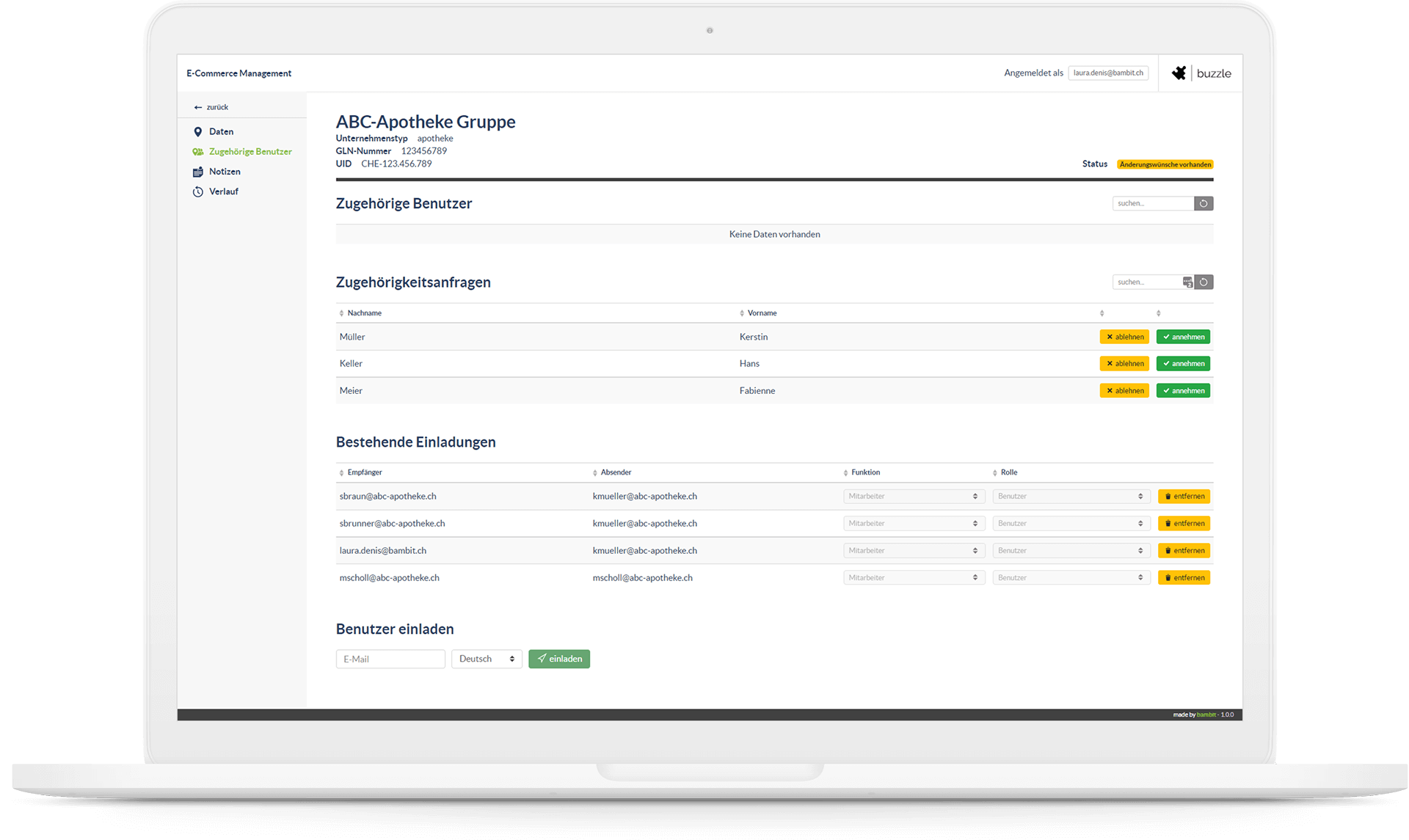Reject Keller's request with ablehnen

click(x=1124, y=363)
